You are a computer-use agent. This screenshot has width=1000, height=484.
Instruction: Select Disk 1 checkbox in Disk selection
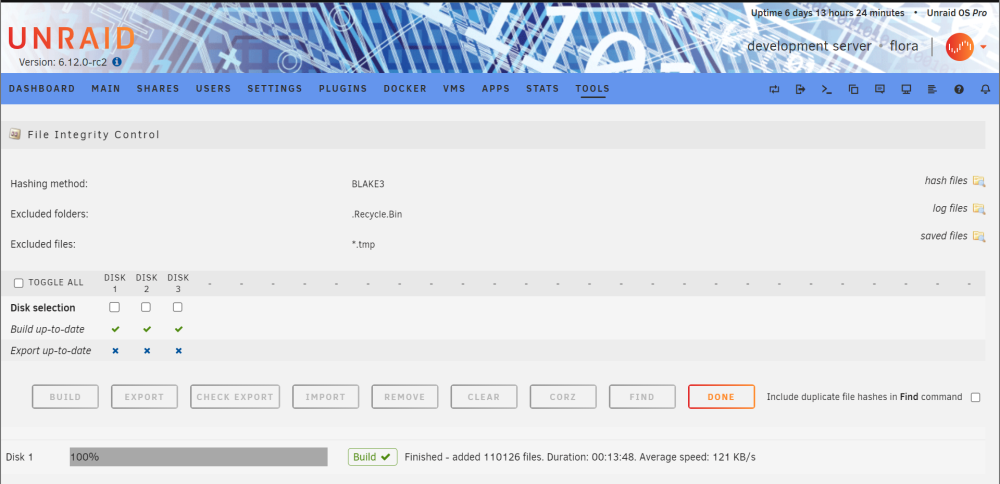114,307
